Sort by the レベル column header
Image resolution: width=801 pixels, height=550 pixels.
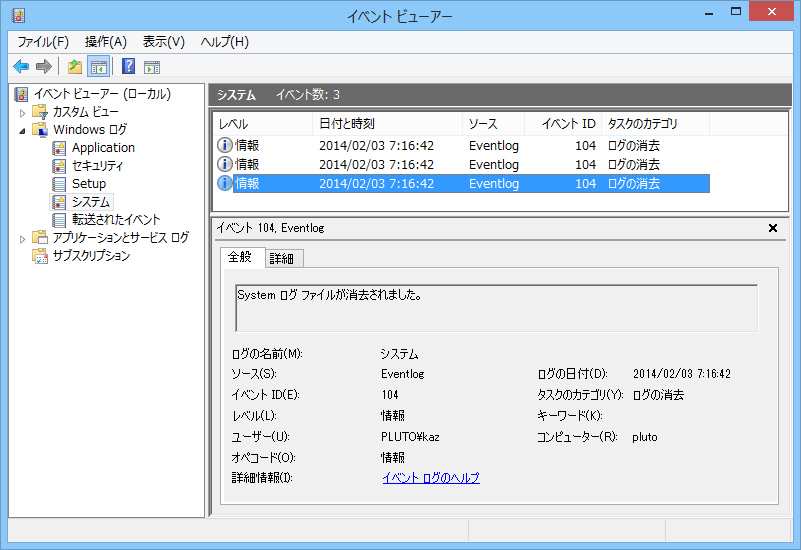click(263, 124)
